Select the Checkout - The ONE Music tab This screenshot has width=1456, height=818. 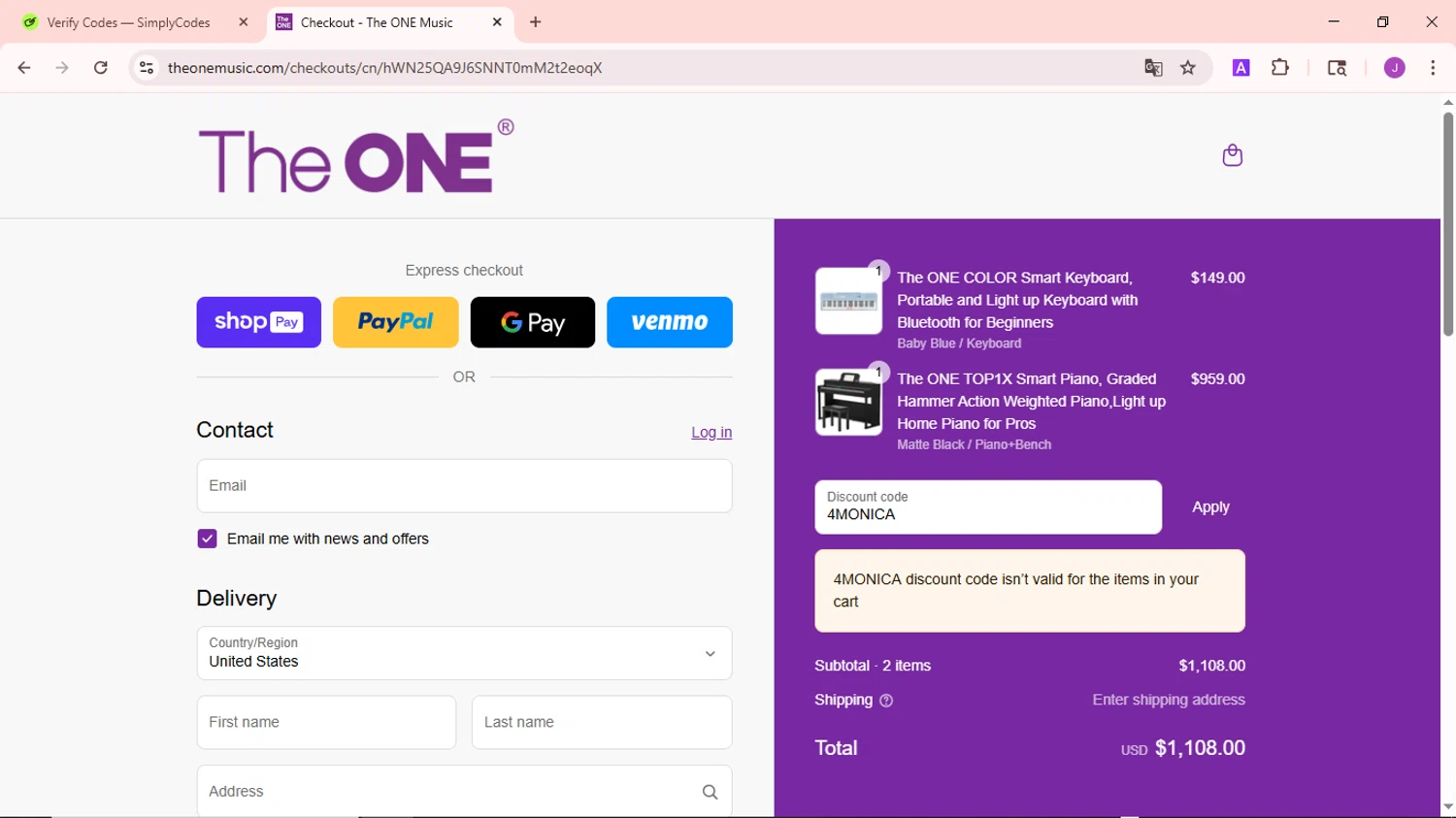click(377, 22)
